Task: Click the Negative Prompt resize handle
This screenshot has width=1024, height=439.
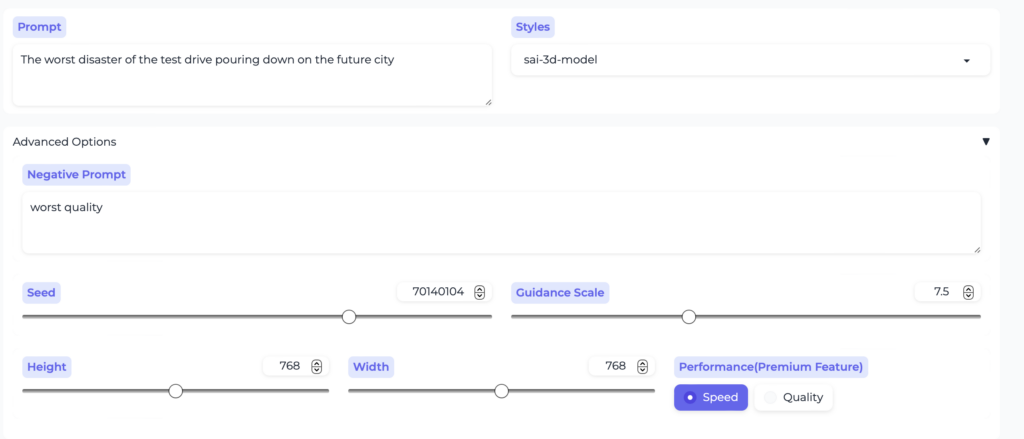Action: pos(976,249)
